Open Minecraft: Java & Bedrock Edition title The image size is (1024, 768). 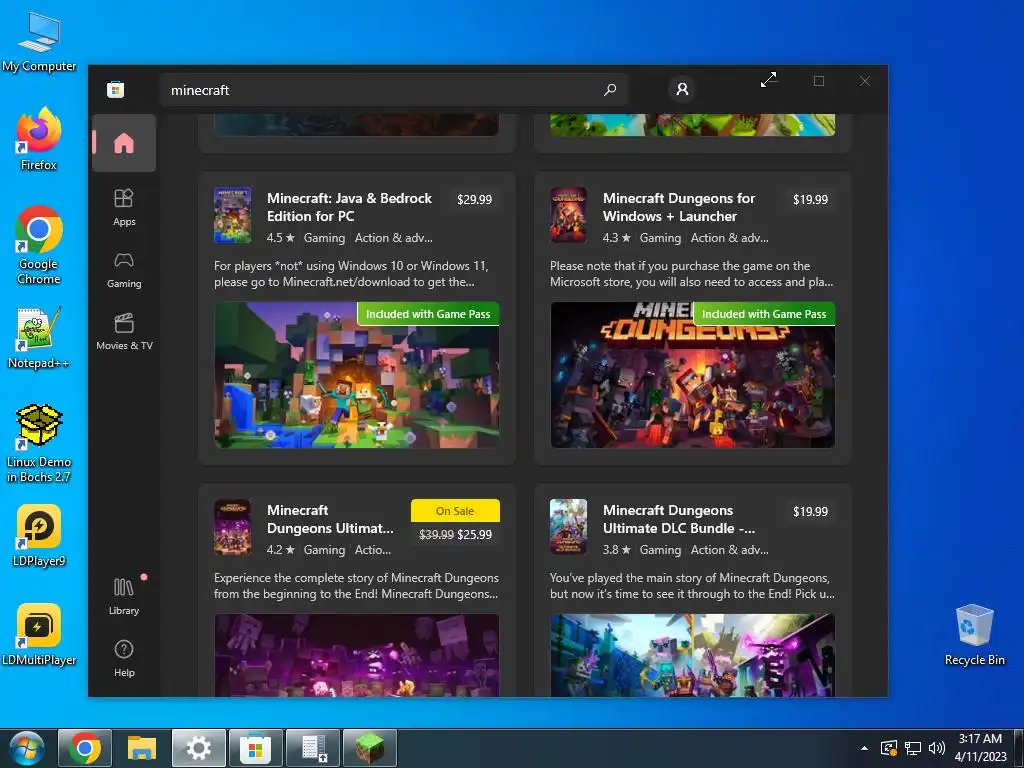[349, 207]
